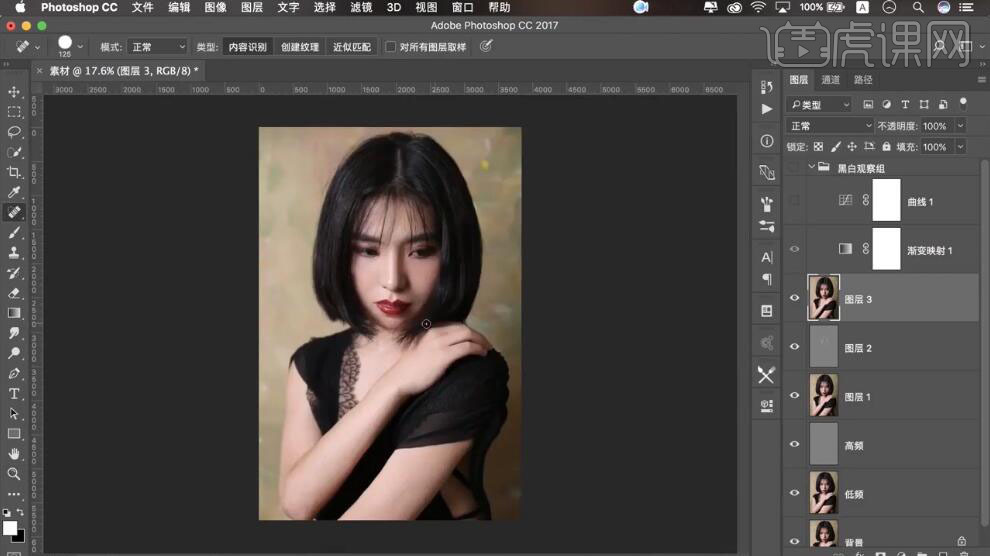Toggle visibility of 渐变映射 1 layer
The height and width of the screenshot is (556, 990).
[795, 249]
